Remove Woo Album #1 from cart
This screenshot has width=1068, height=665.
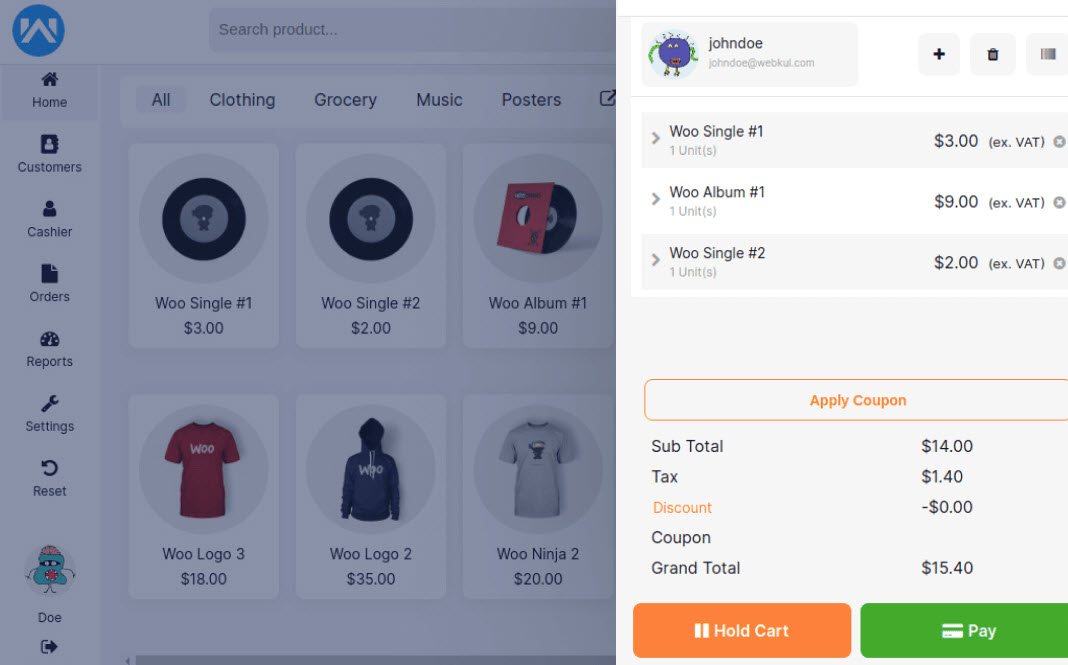pos(1059,203)
